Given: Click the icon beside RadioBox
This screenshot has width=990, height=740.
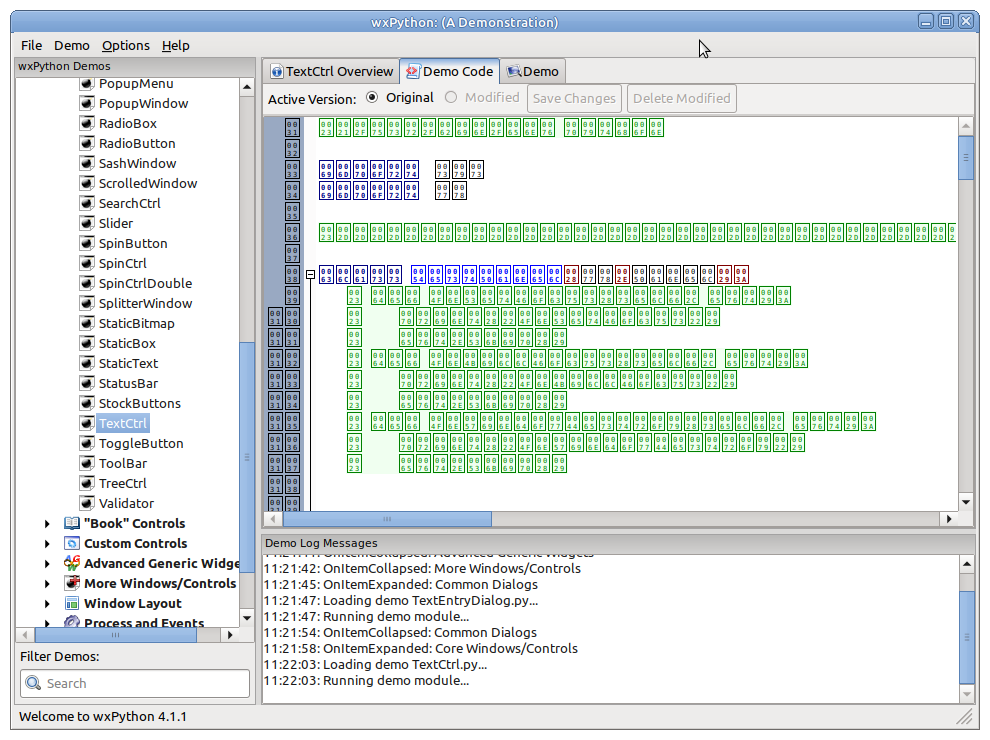Looking at the screenshot, I should [x=87, y=123].
